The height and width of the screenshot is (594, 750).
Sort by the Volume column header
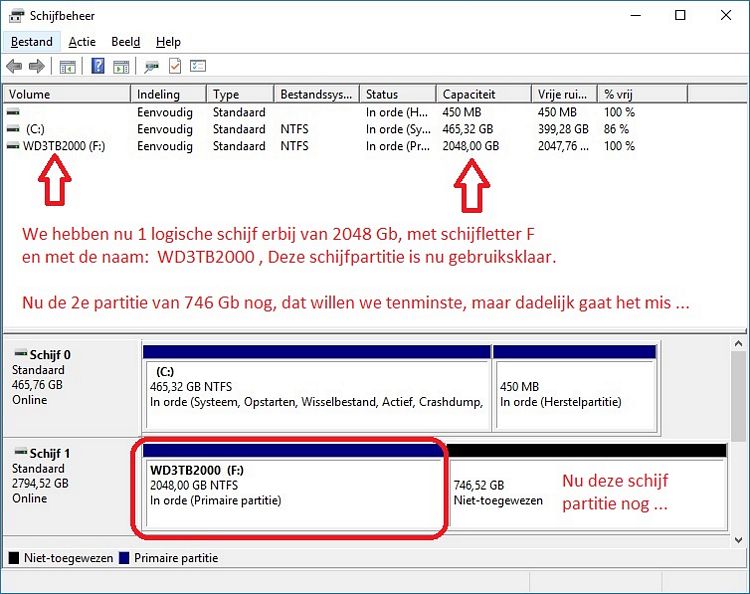click(x=67, y=94)
